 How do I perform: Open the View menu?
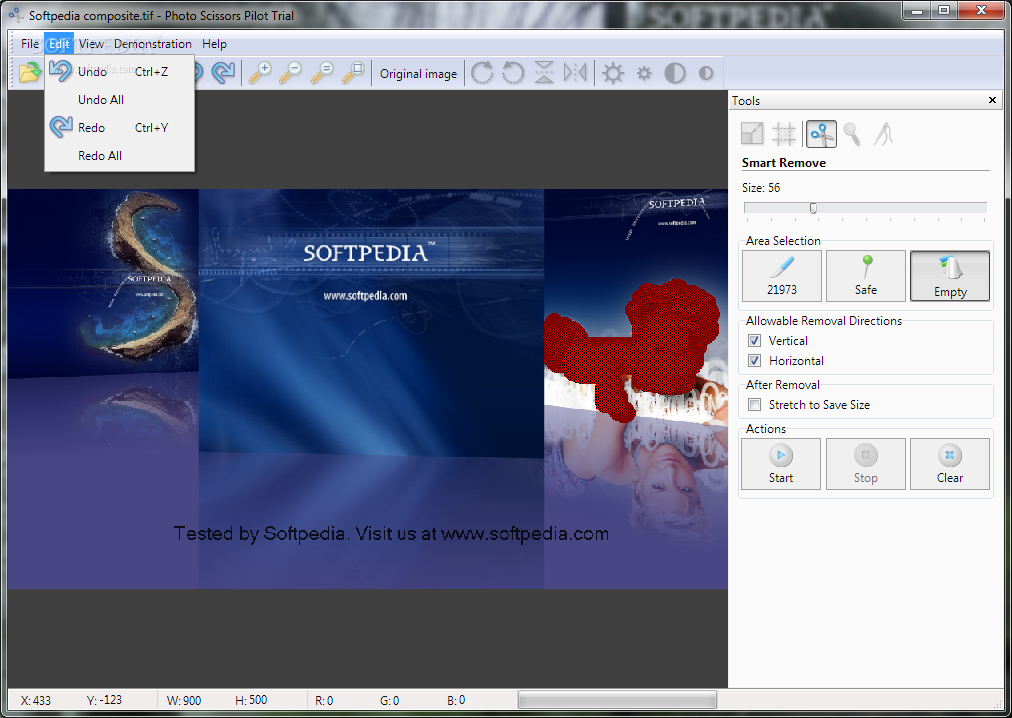(92, 44)
